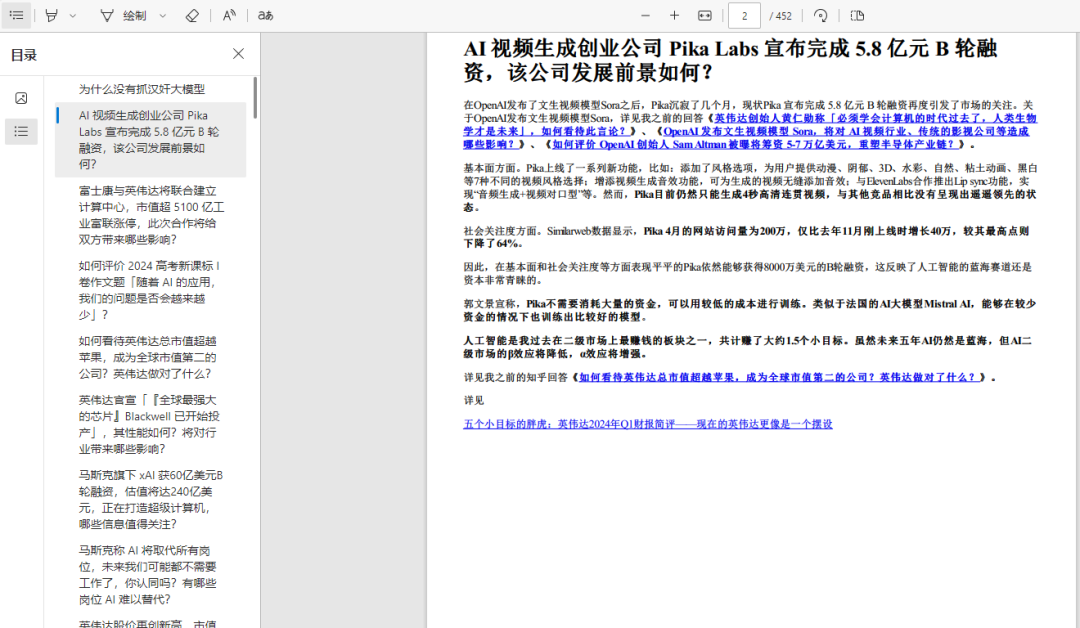Image resolution: width=1080 pixels, height=628 pixels.
Task: Open outline entry 富士康与英伟达将联合建立计算中心
Action: (x=150, y=215)
